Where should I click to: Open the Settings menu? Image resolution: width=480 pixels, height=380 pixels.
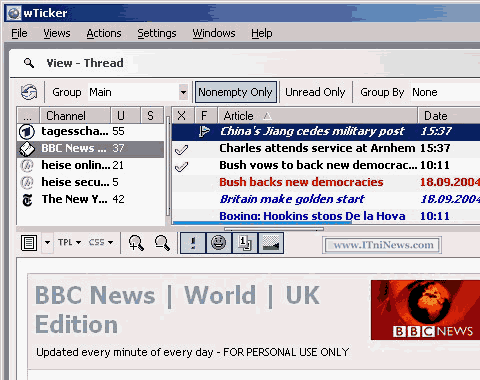tap(157, 33)
